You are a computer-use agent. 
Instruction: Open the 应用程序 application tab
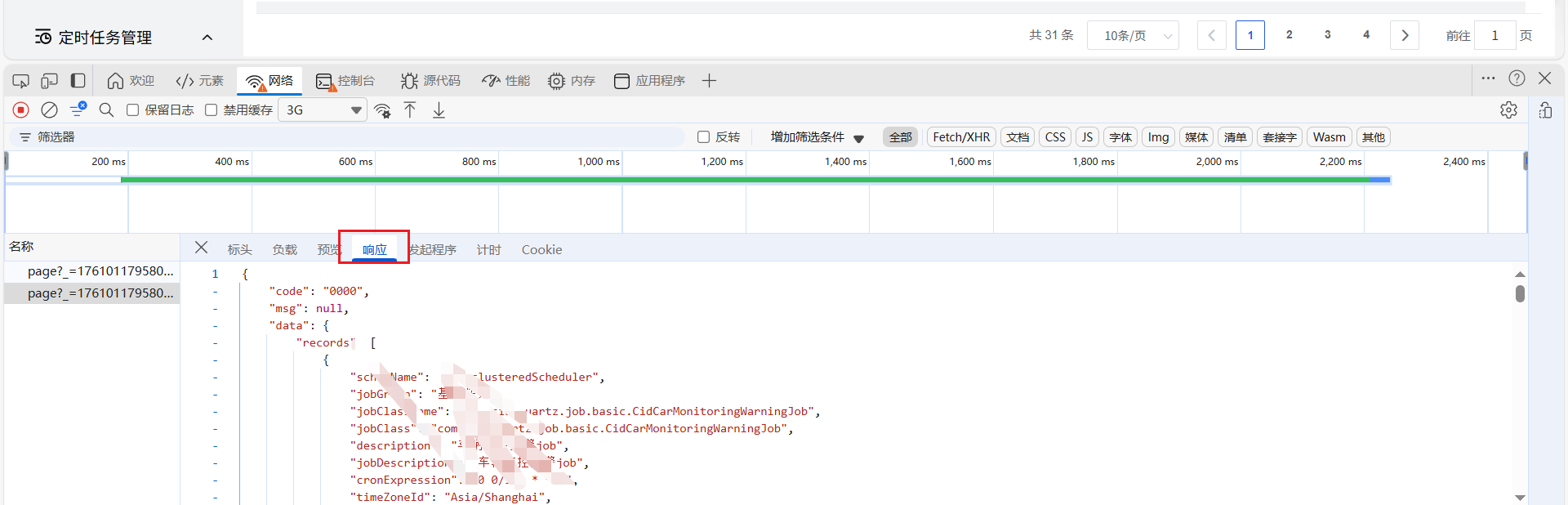click(x=649, y=81)
